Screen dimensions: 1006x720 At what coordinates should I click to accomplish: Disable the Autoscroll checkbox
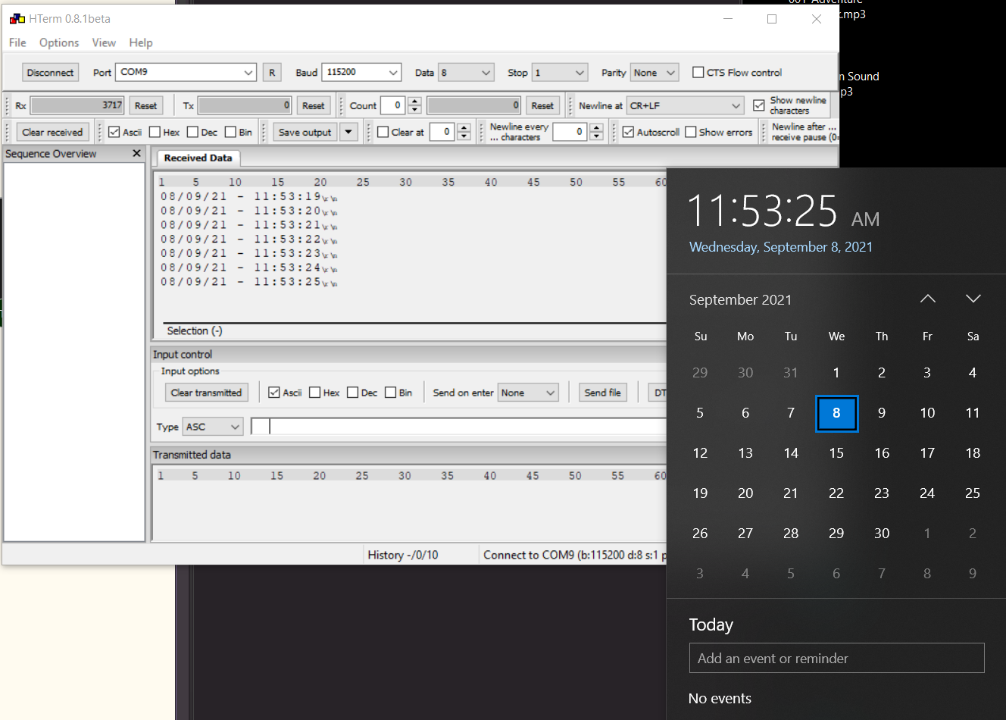coord(628,132)
